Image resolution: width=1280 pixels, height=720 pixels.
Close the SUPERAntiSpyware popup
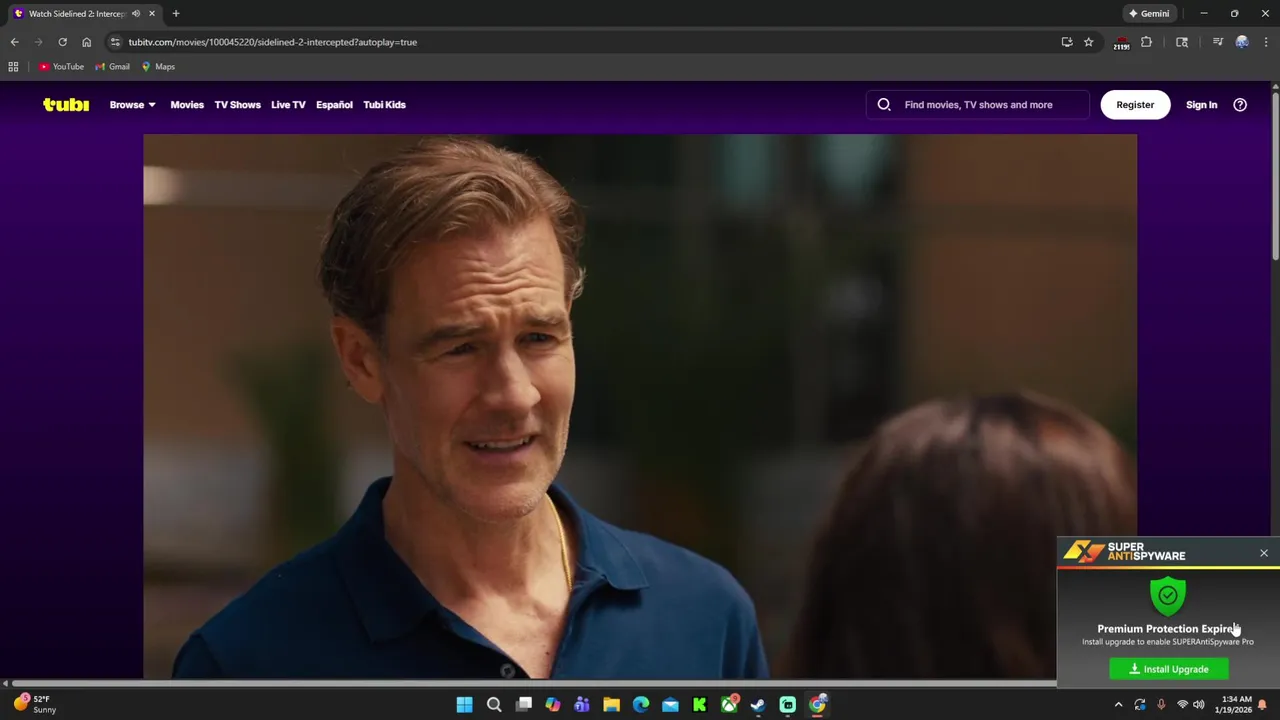pyautogui.click(x=1264, y=553)
